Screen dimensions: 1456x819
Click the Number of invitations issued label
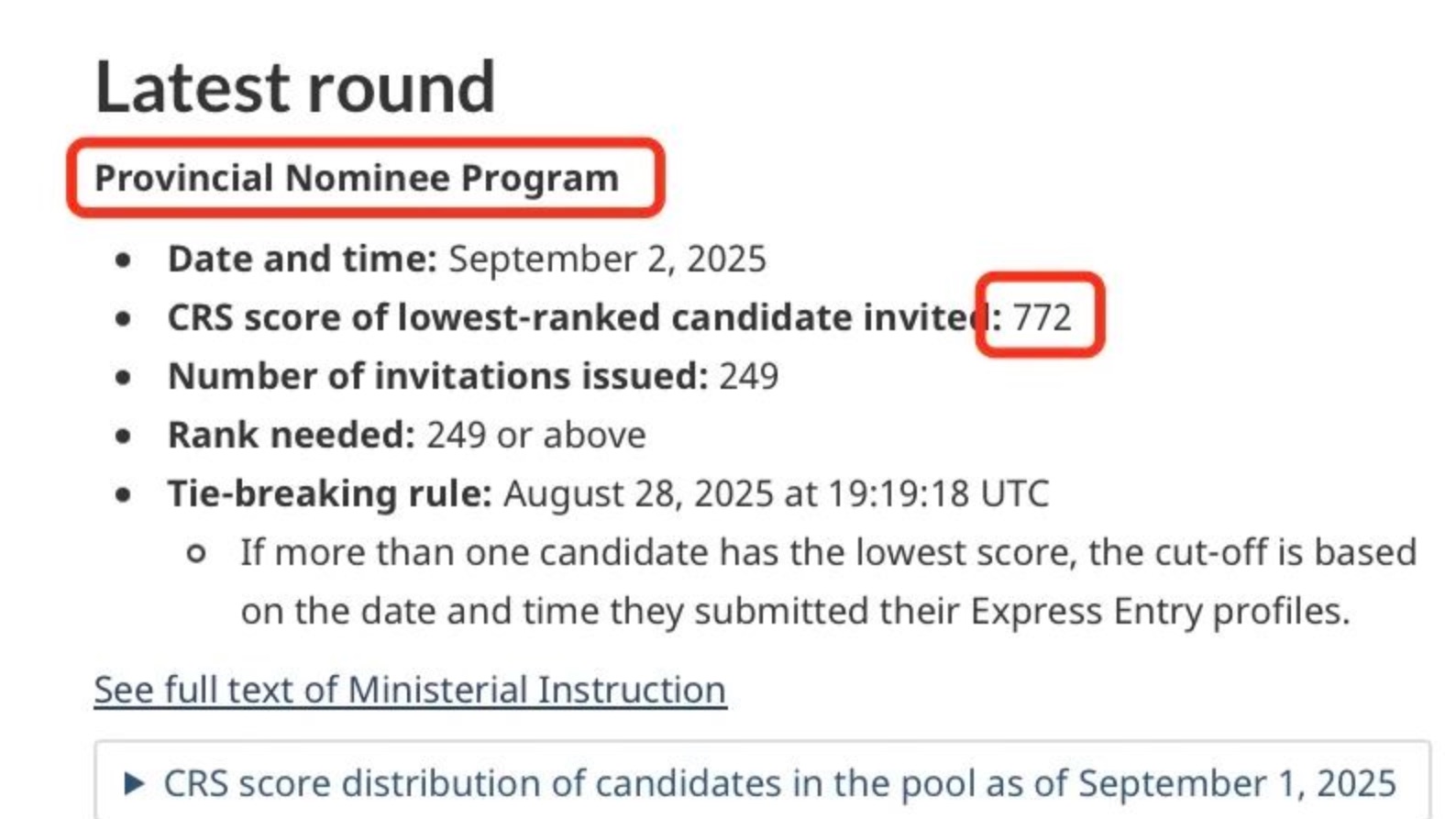coord(437,376)
